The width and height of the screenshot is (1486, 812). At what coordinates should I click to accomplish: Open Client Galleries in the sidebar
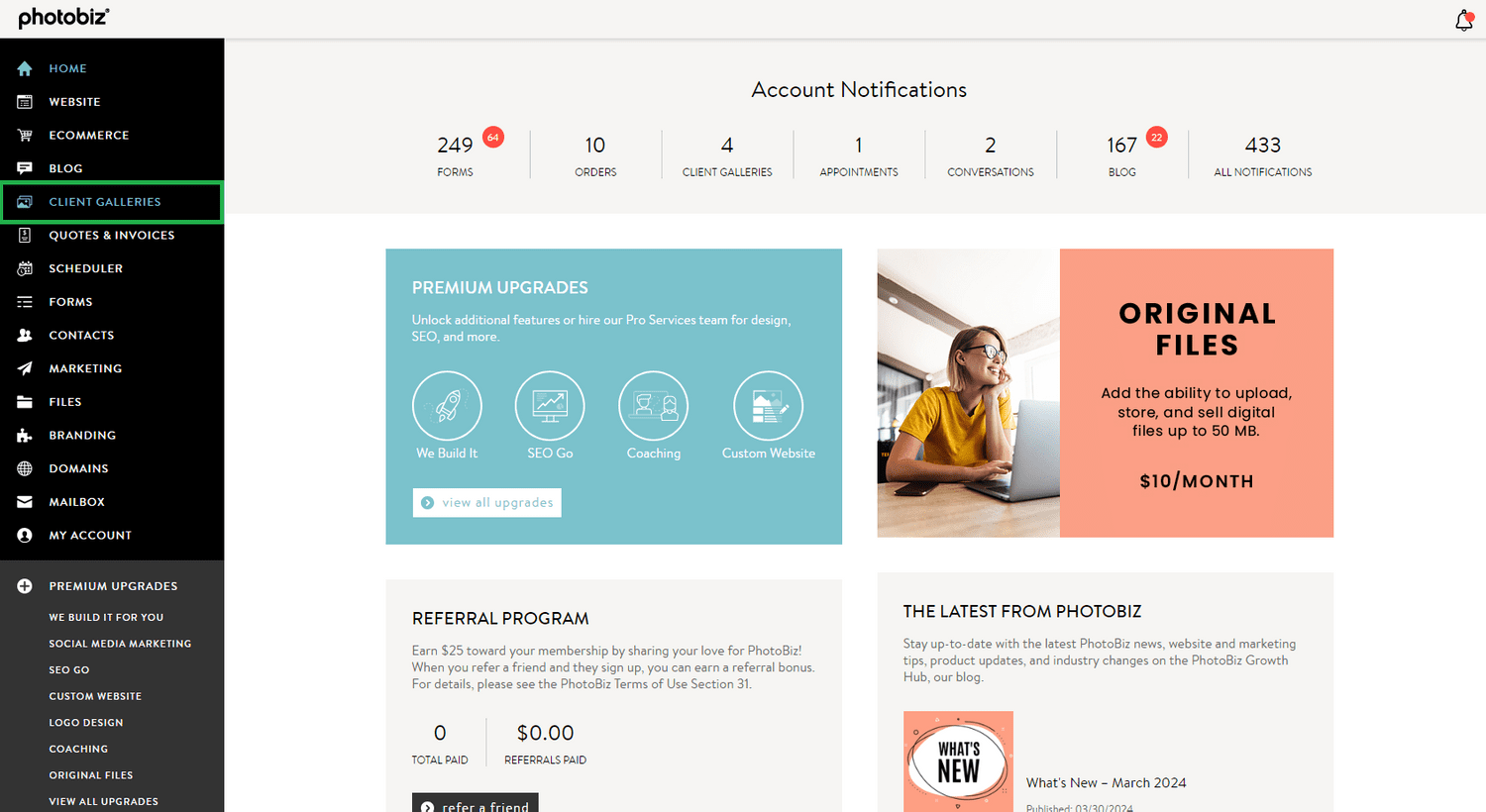click(x=105, y=202)
